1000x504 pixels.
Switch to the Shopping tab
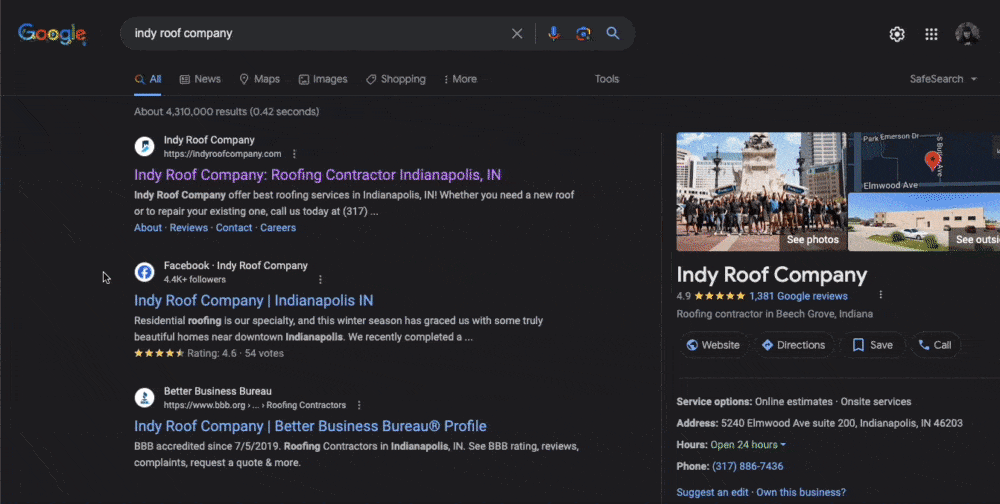point(396,79)
